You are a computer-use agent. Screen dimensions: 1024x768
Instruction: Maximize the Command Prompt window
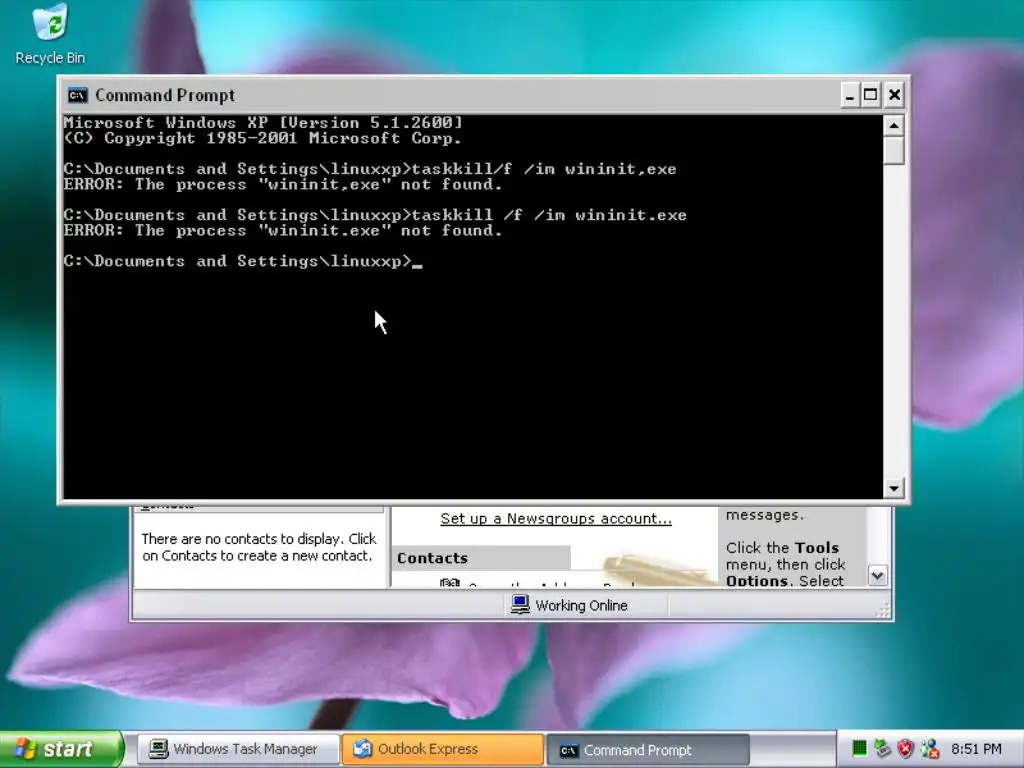click(871, 95)
